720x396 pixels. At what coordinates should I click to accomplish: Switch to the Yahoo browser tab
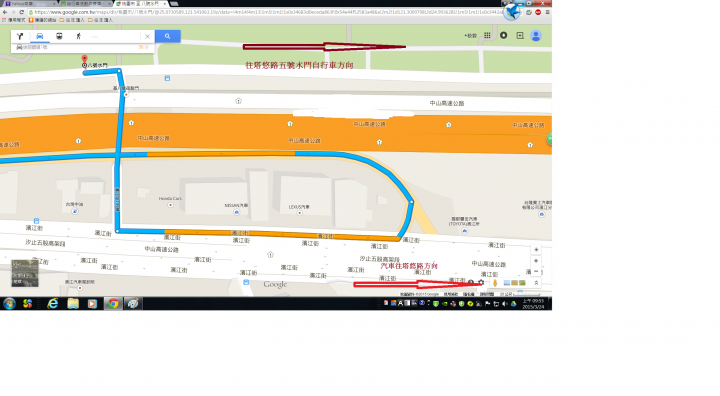click(29, 4)
